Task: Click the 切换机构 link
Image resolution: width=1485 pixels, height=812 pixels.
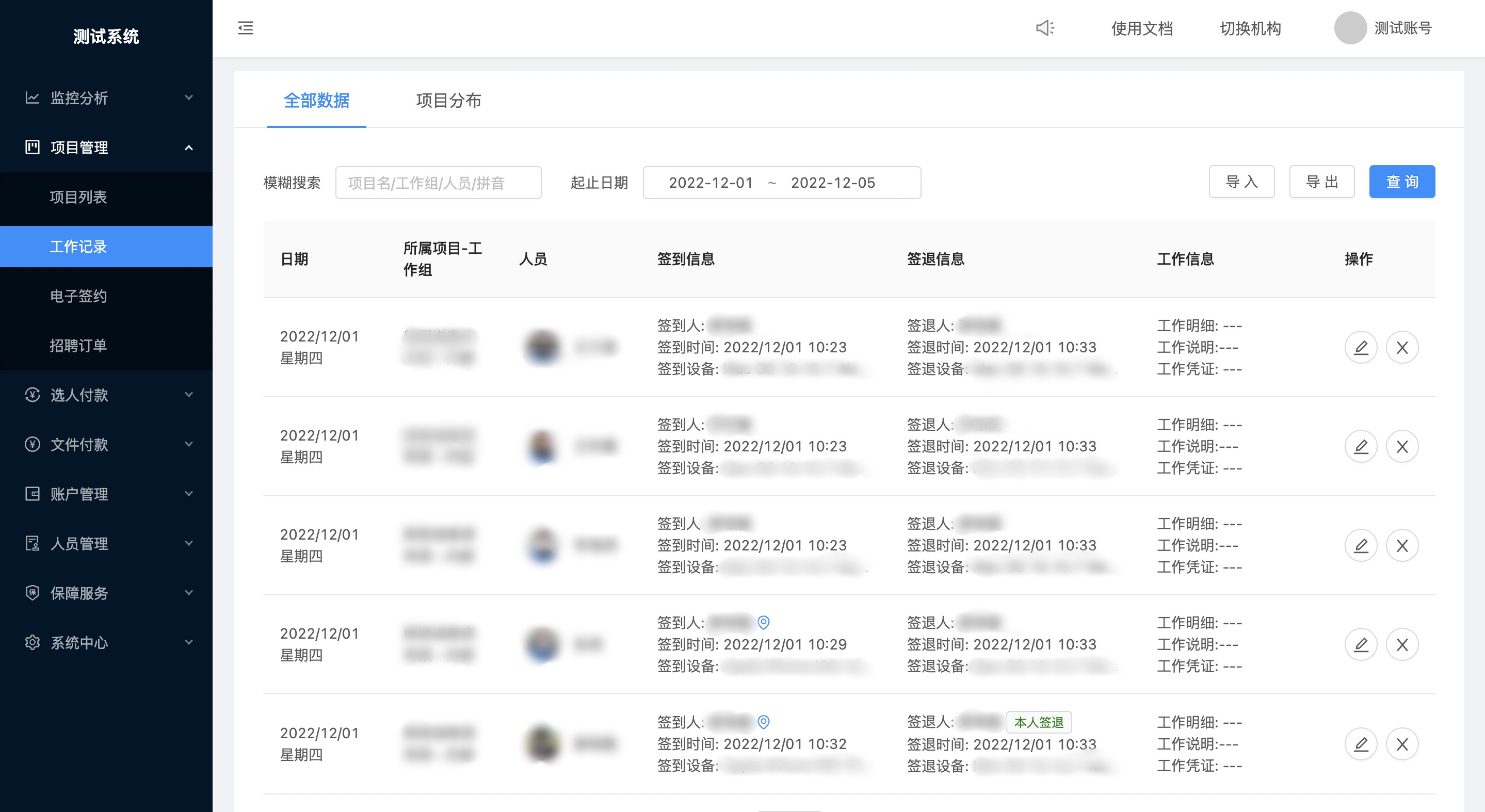Action: point(1250,28)
